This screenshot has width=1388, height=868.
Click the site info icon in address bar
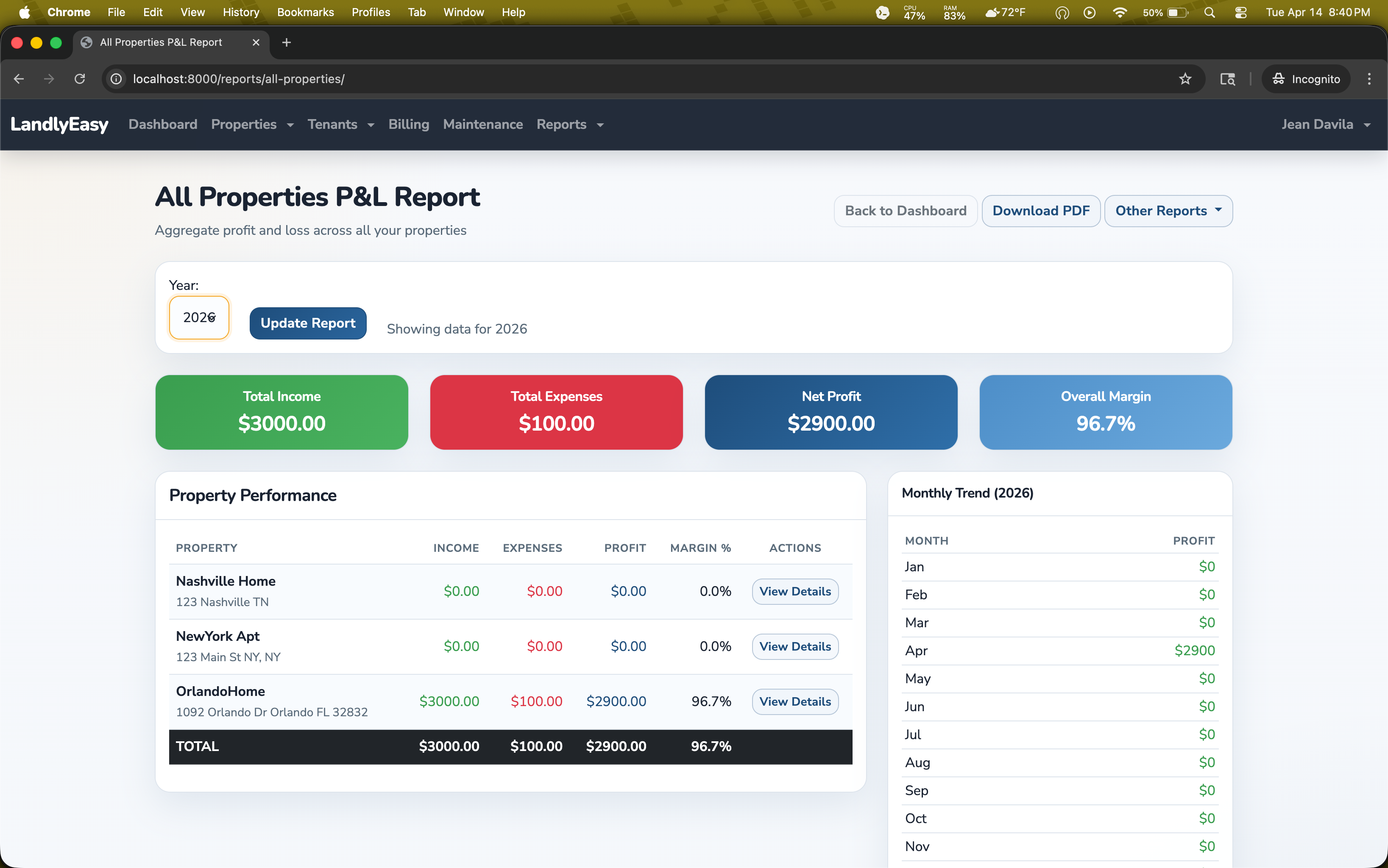(x=117, y=79)
